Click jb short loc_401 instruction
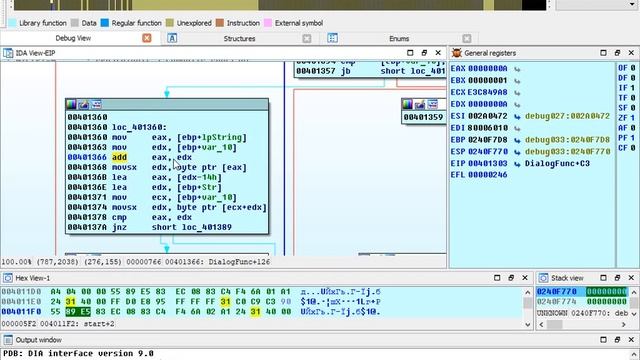Image resolution: width=640 pixels, height=360 pixels. (x=371, y=71)
